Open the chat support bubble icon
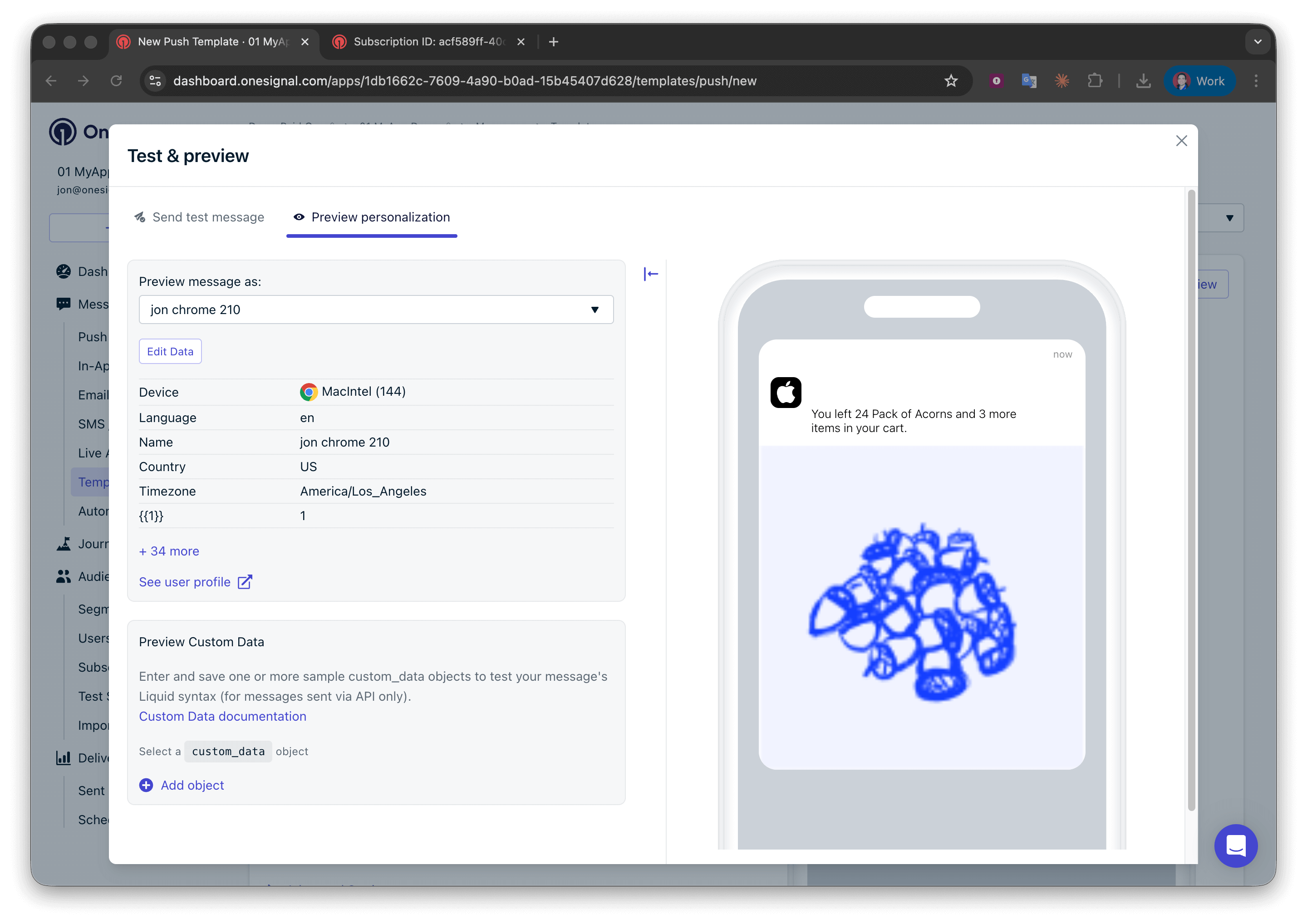Image resolution: width=1307 pixels, height=924 pixels. [x=1235, y=845]
